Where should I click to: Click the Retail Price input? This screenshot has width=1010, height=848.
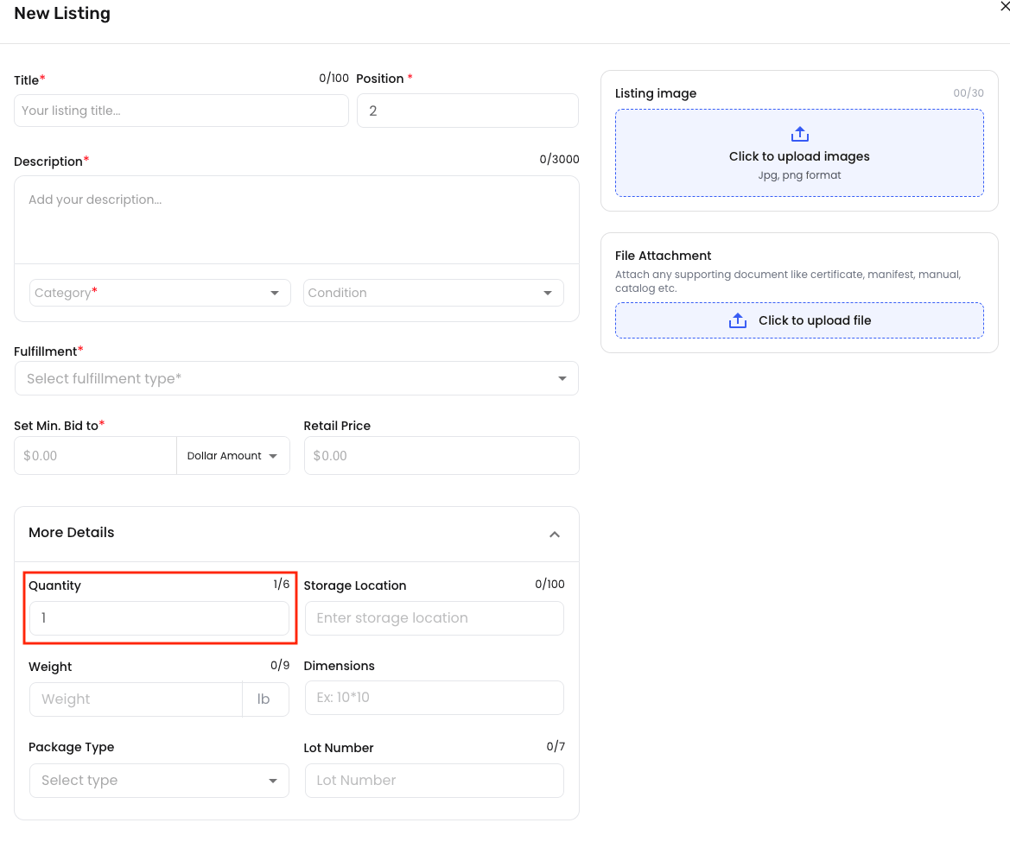coord(441,456)
